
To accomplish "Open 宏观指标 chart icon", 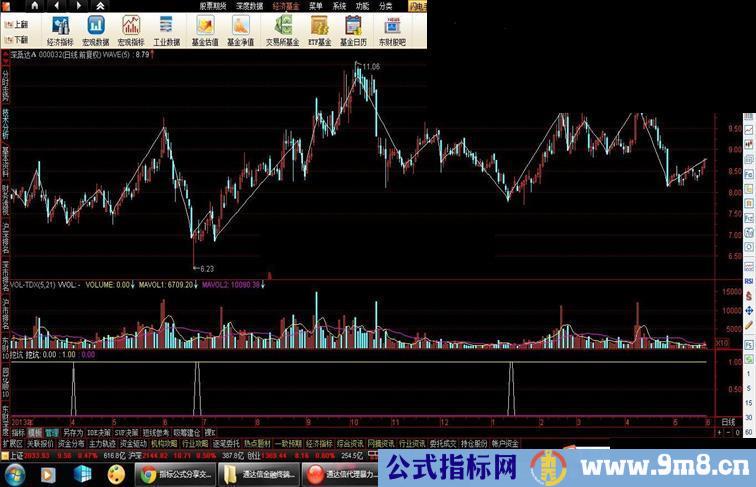I will click(x=131, y=29).
